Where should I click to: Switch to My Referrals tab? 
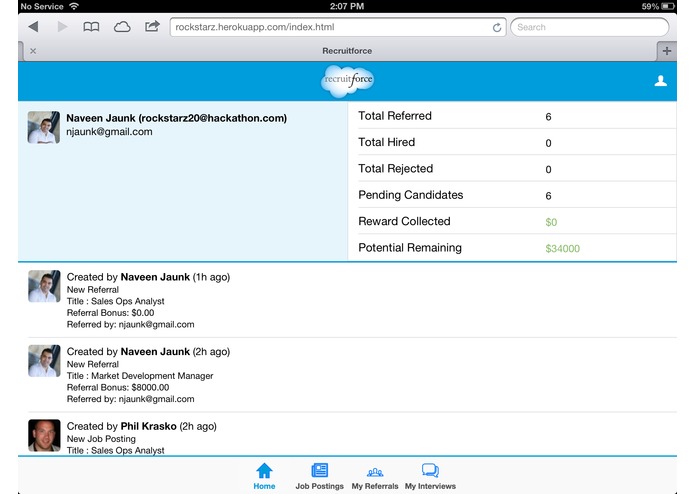click(x=375, y=476)
